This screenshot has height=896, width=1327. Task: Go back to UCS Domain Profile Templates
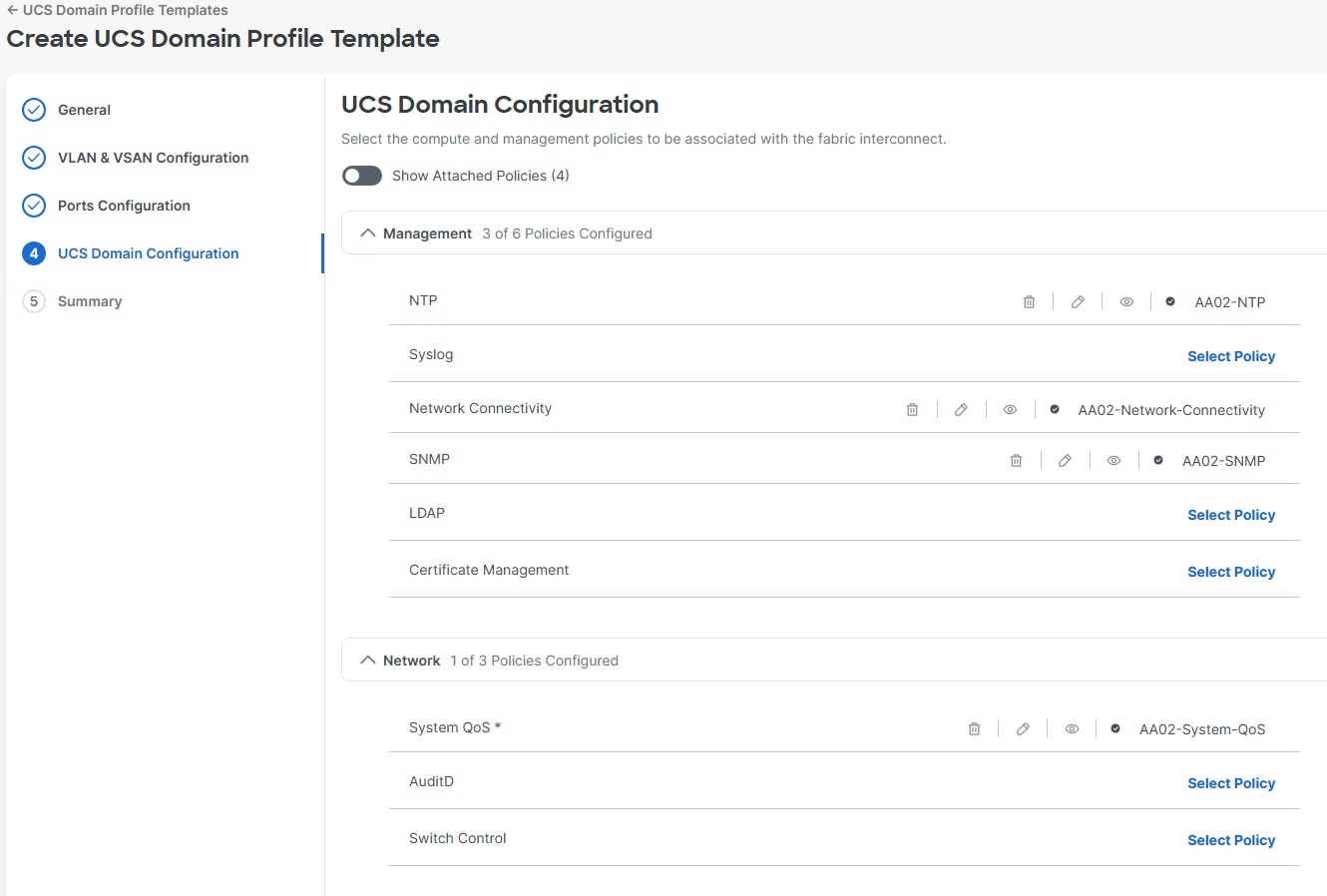point(118,10)
